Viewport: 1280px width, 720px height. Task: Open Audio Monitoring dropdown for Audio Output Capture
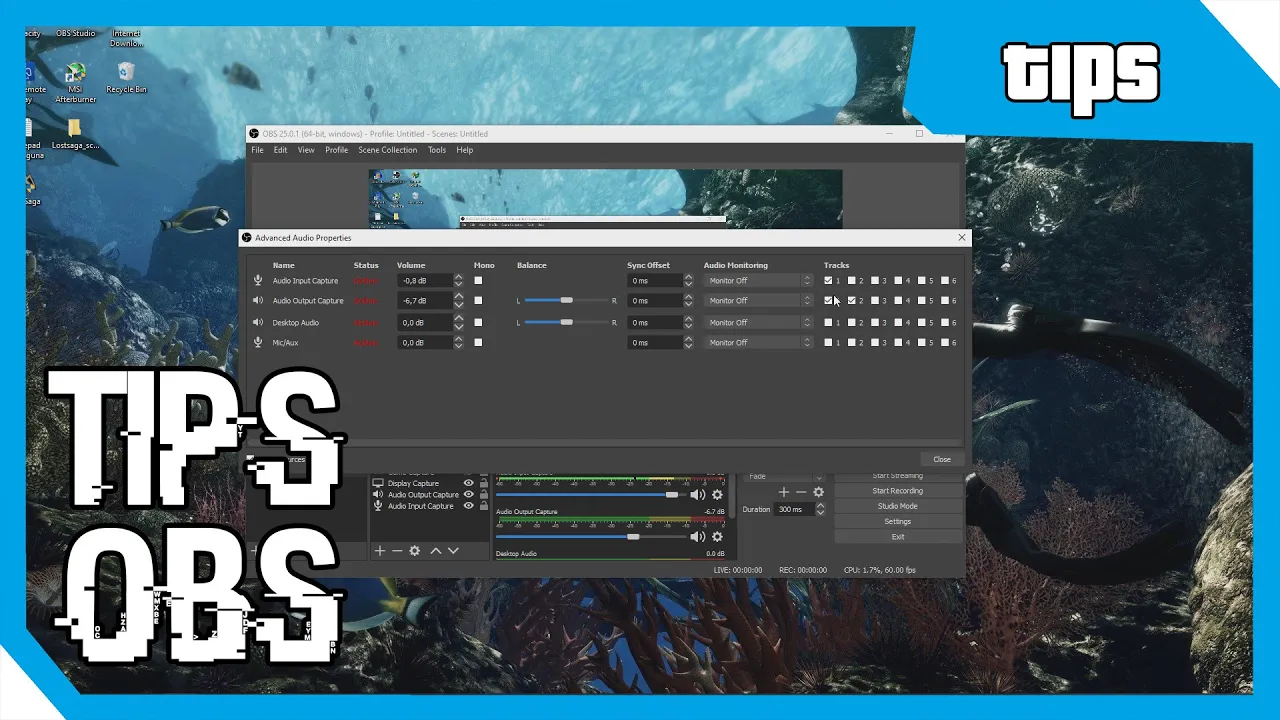pos(758,300)
